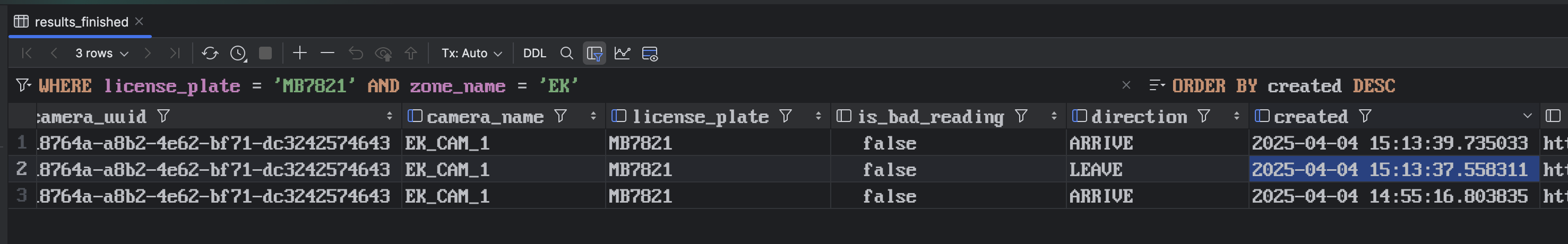Image resolution: width=1568 pixels, height=244 pixels.
Task: Close the results_finished tab
Action: coord(140,21)
